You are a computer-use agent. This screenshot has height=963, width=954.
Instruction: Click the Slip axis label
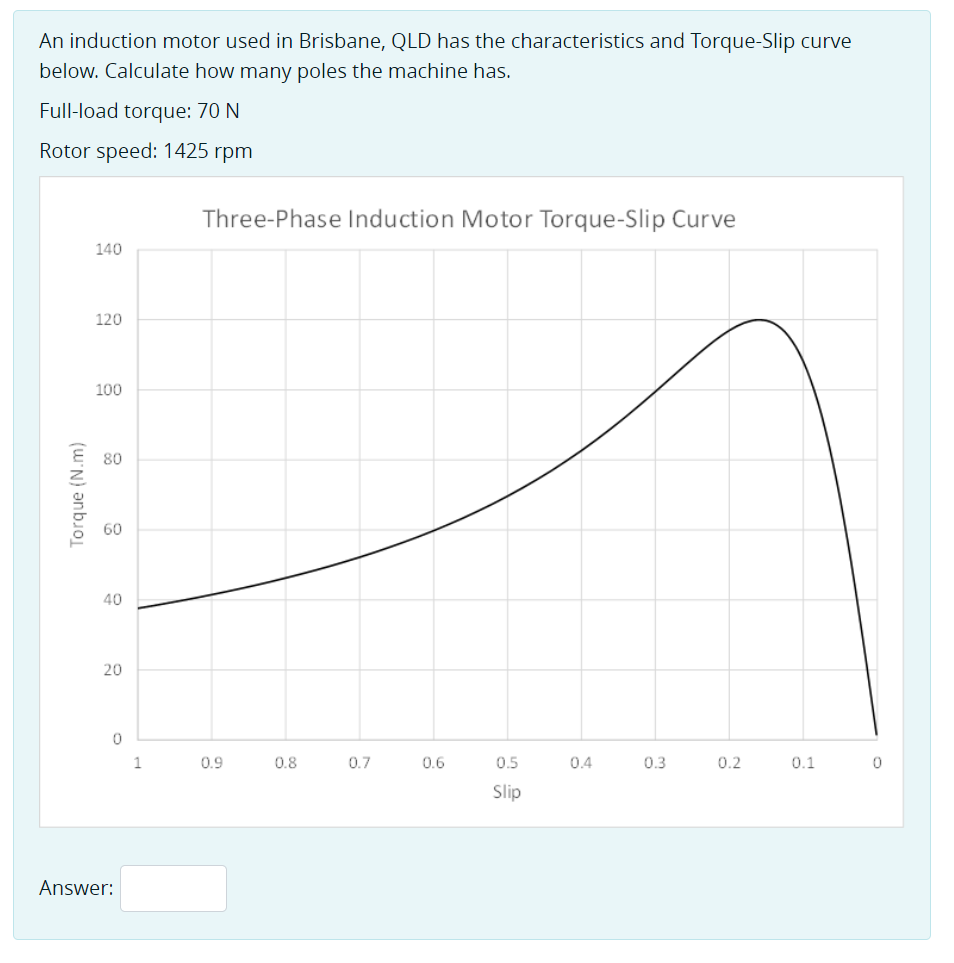point(506,792)
